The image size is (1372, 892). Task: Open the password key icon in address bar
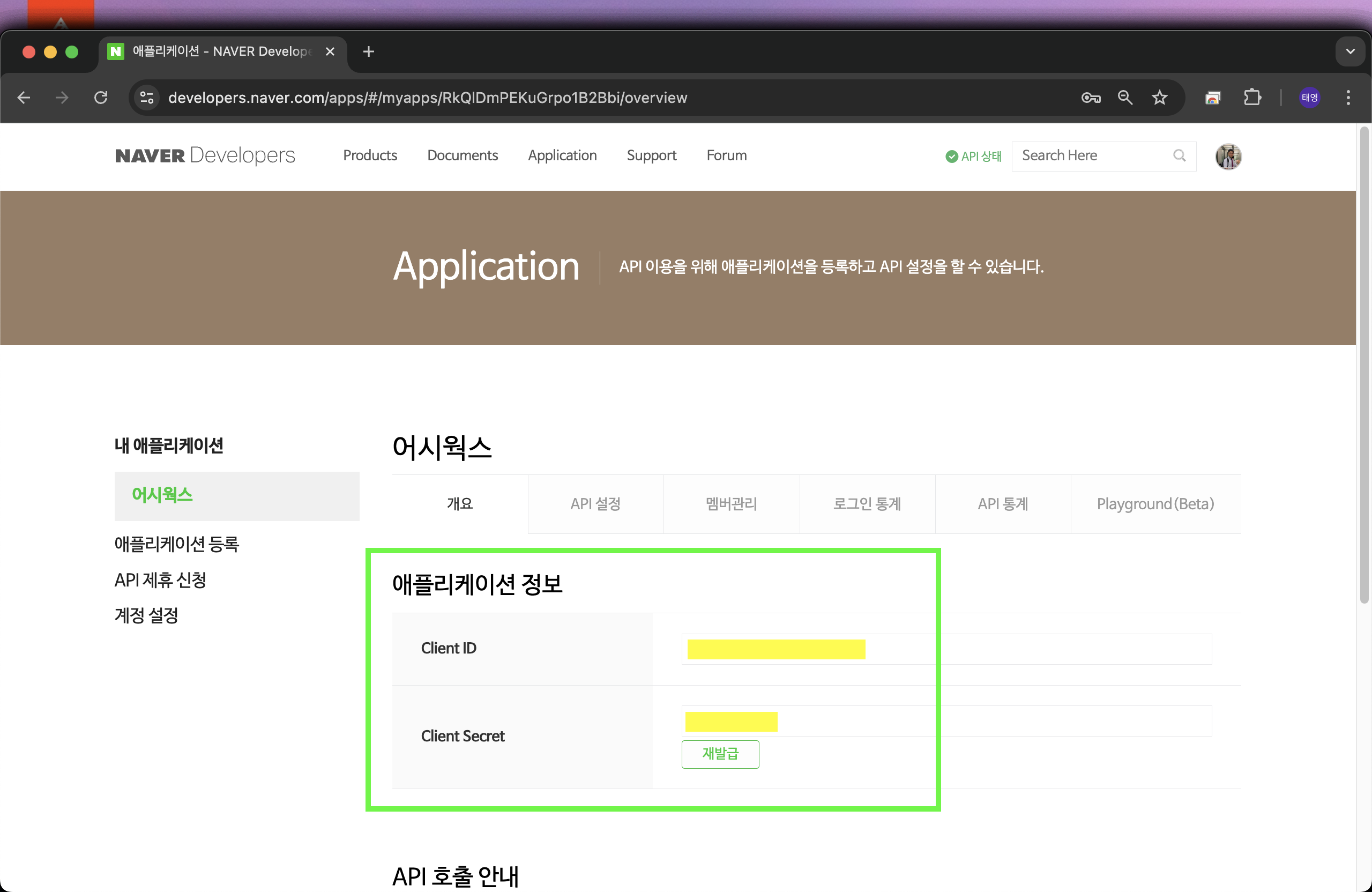(x=1091, y=98)
